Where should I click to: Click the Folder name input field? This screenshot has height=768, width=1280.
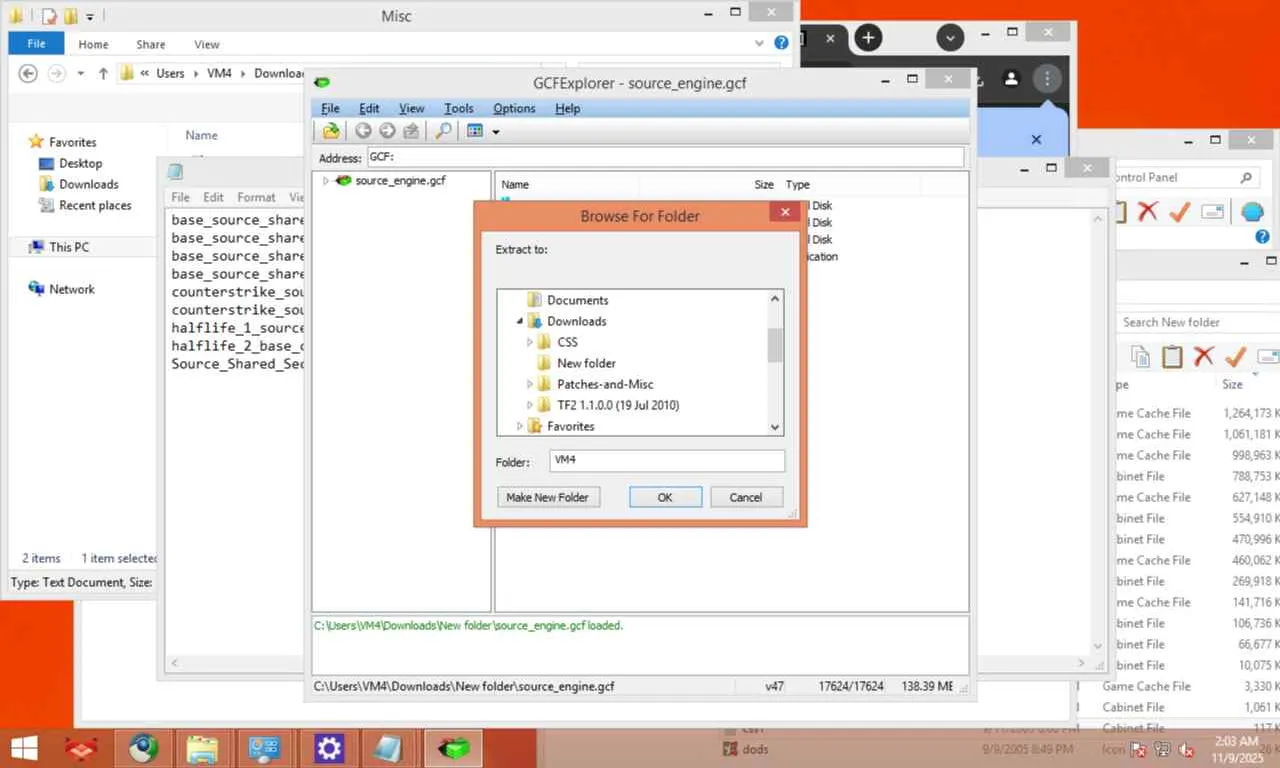pos(667,460)
